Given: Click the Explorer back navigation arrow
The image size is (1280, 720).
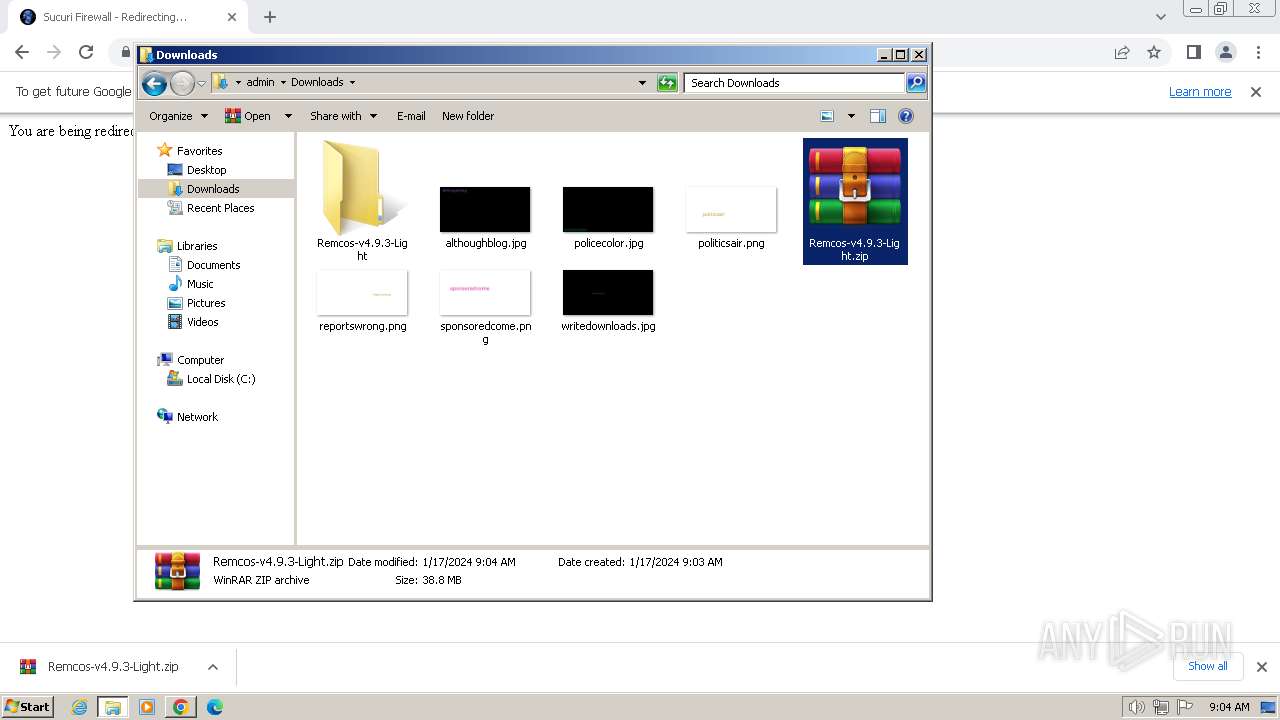Looking at the screenshot, I should [x=154, y=84].
